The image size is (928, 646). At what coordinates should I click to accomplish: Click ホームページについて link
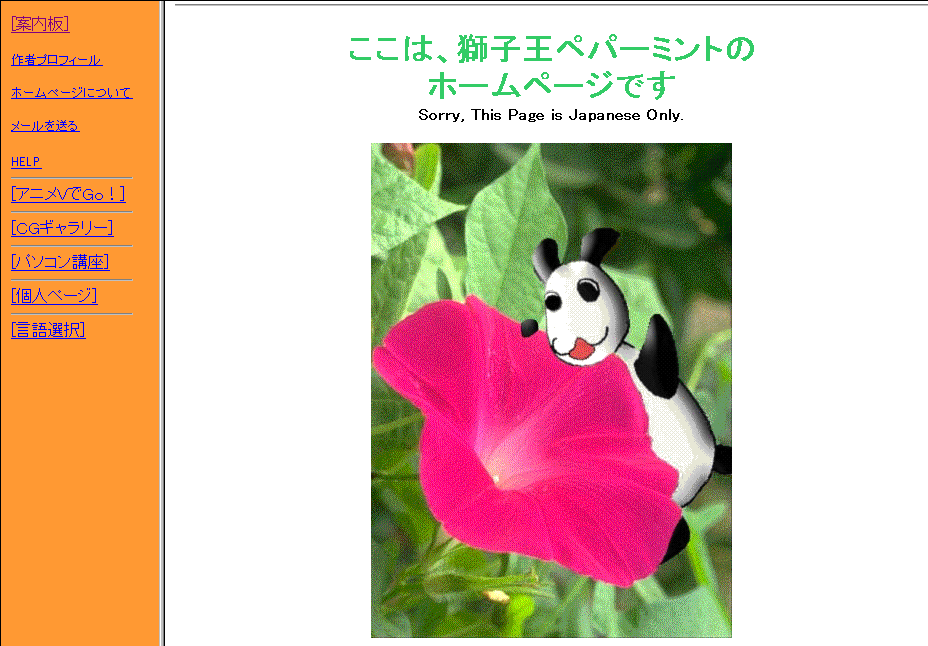pyautogui.click(x=72, y=93)
